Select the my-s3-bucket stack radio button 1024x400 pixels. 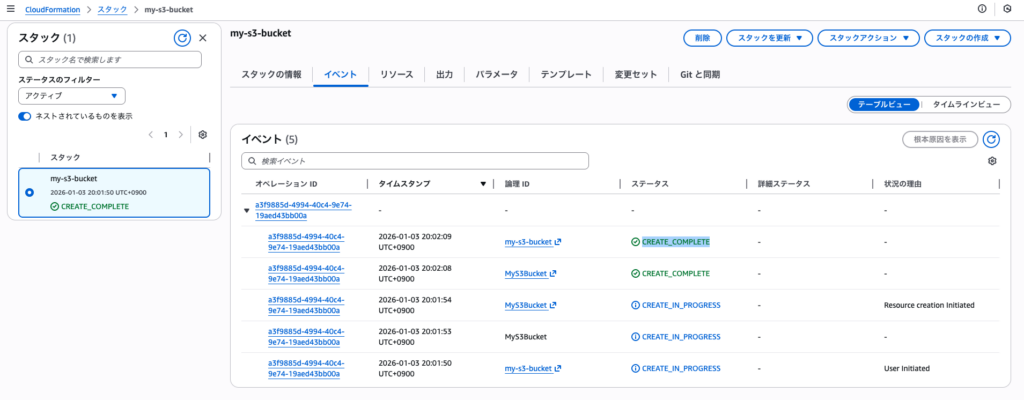point(29,192)
